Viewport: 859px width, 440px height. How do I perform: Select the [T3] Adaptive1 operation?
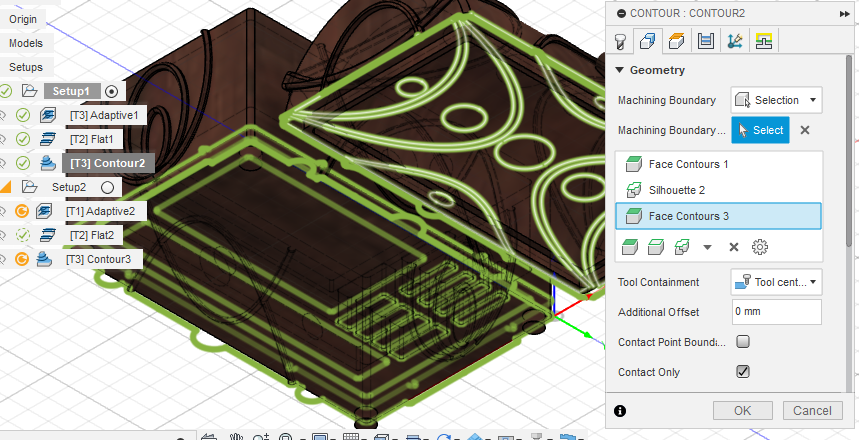tap(104, 116)
